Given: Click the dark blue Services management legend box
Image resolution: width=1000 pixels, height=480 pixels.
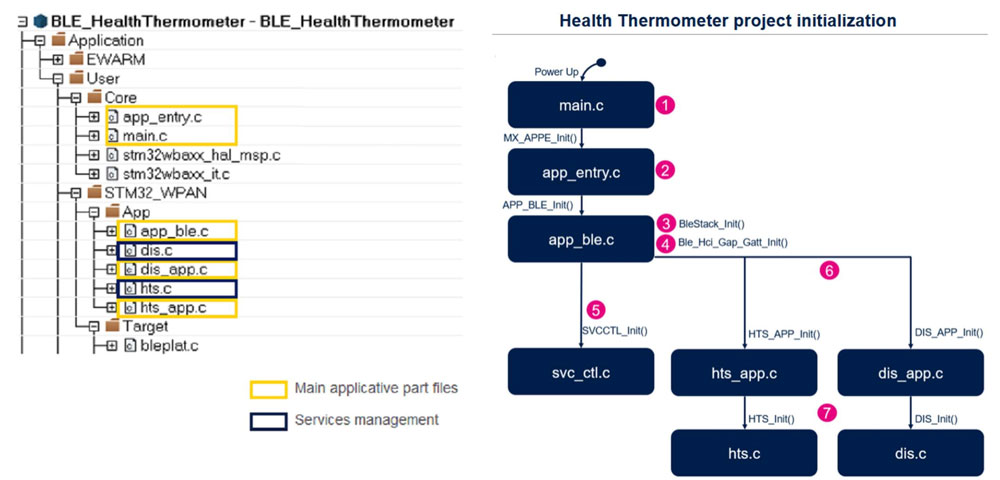Looking at the screenshot, I should [268, 421].
